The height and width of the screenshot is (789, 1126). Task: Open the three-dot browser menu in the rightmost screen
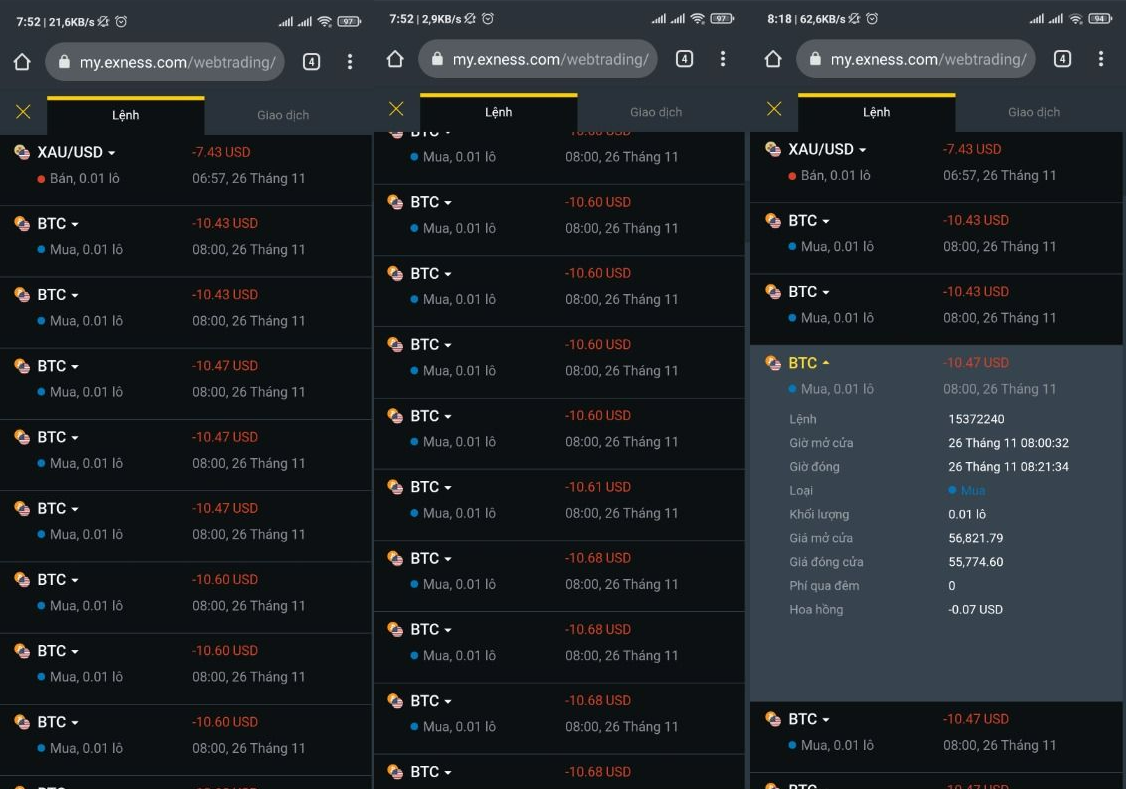[1101, 59]
